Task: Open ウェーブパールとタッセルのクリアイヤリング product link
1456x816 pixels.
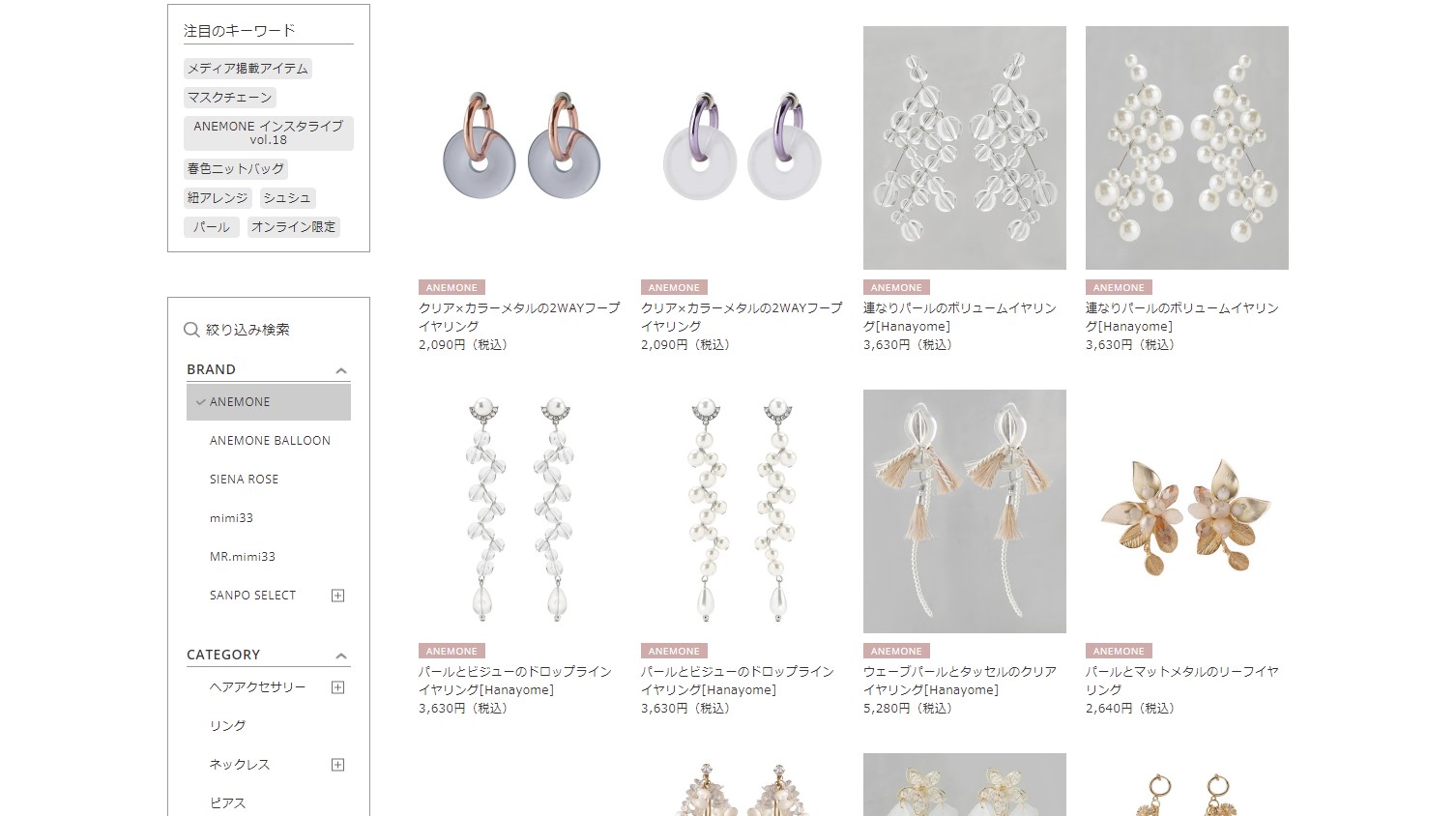Action: (x=959, y=681)
